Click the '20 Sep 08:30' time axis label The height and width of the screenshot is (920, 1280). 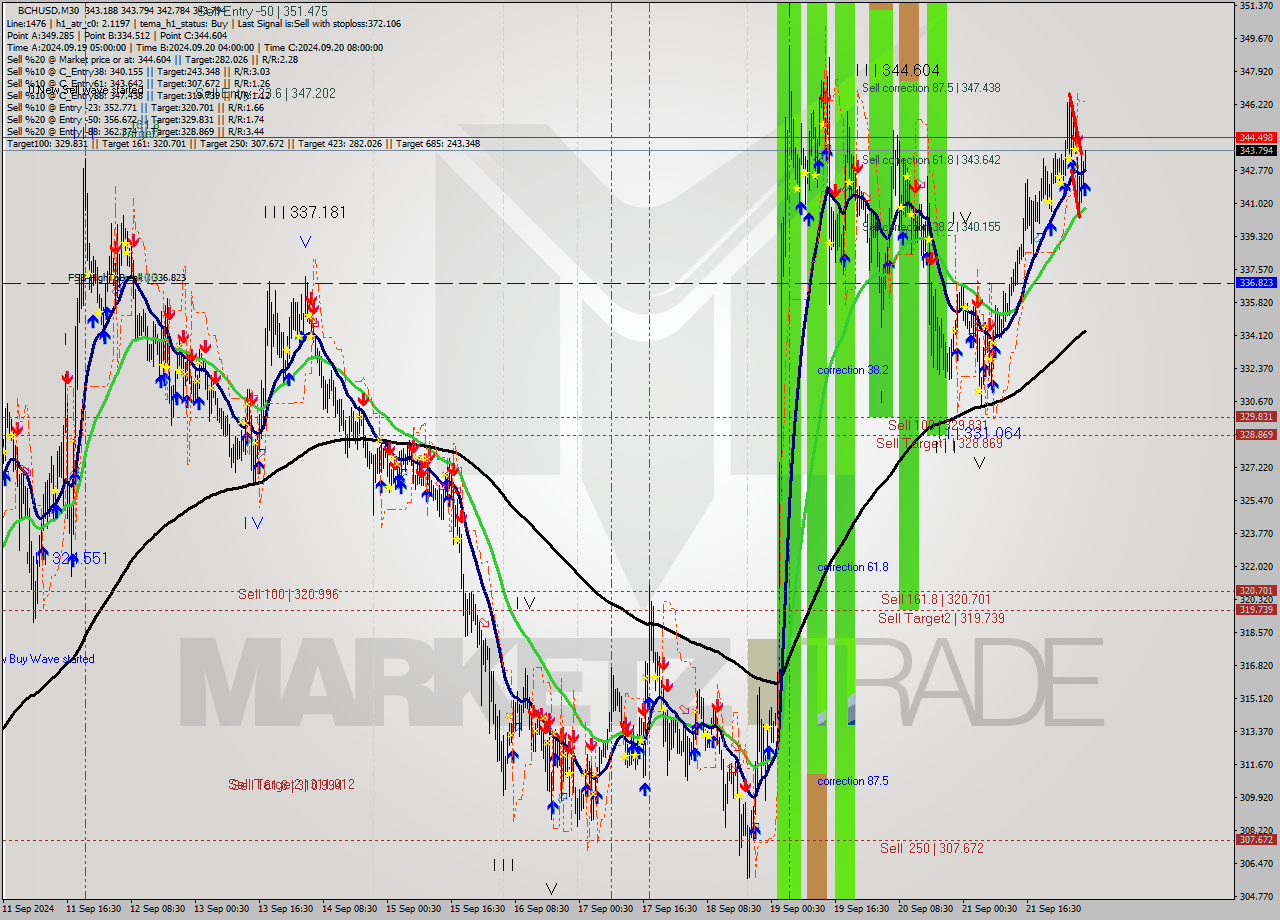click(926, 909)
